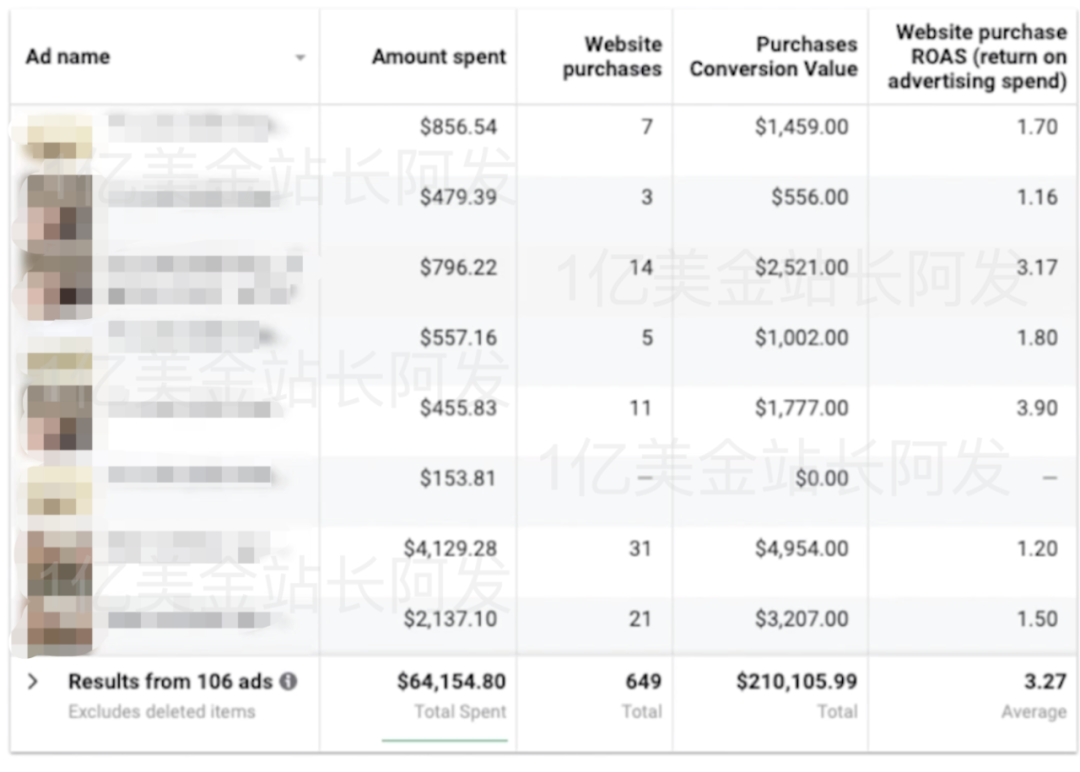This screenshot has height=772, width=1080.
Task: Open the ad thumbnail in the $479.39 row
Action: [59, 208]
